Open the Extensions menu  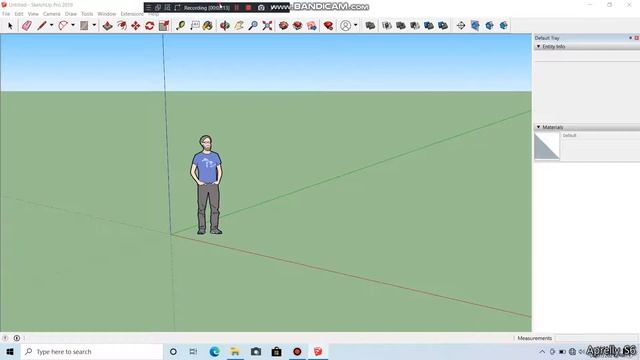click(132, 14)
